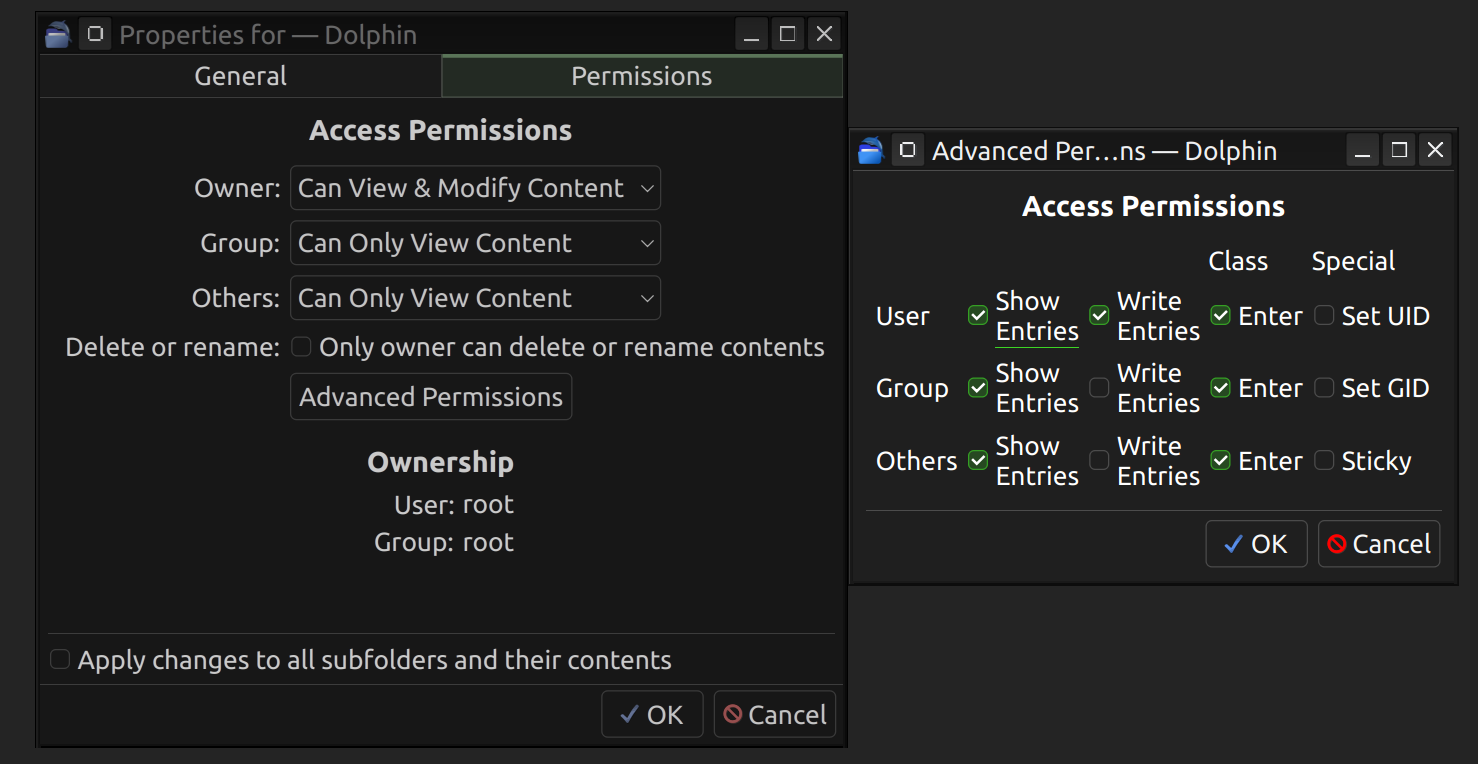Switch to the General tab

(x=240, y=76)
